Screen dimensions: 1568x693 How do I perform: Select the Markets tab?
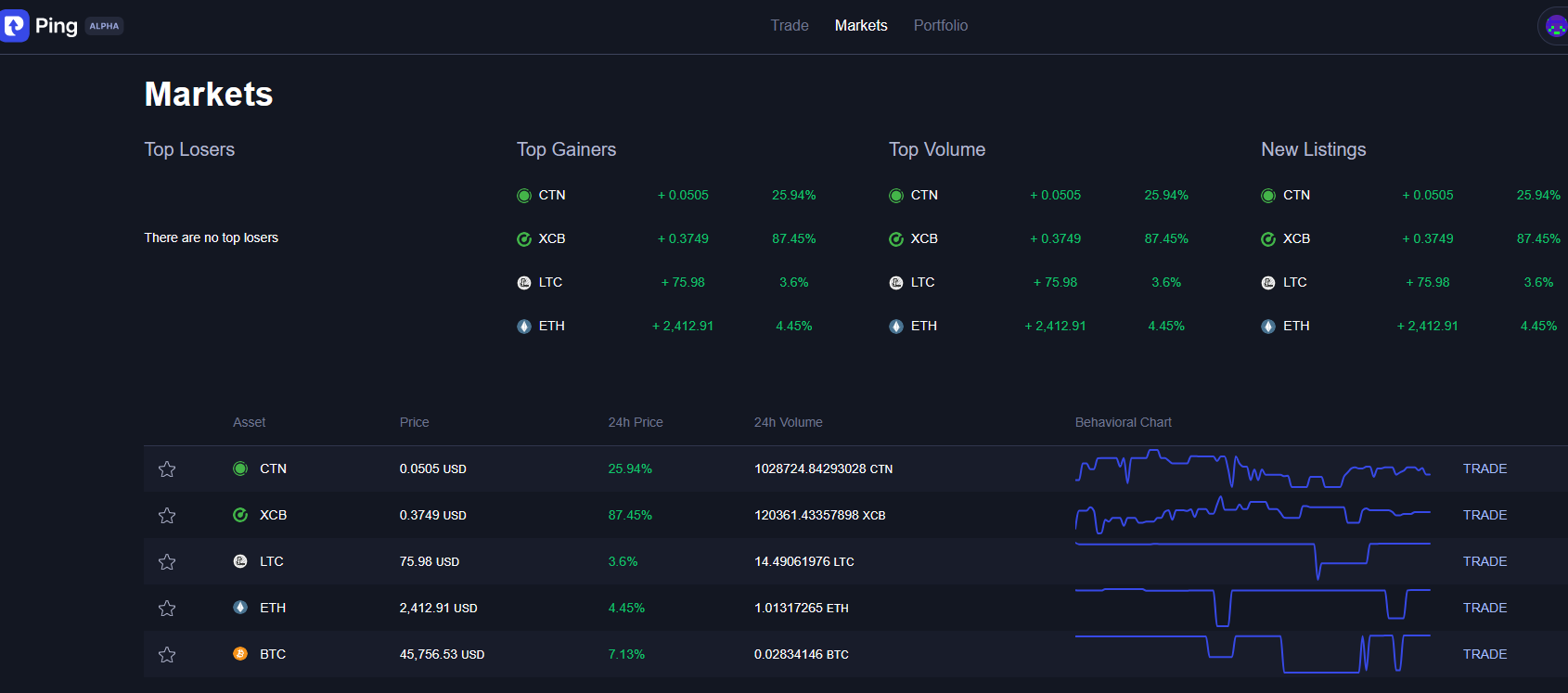point(861,26)
